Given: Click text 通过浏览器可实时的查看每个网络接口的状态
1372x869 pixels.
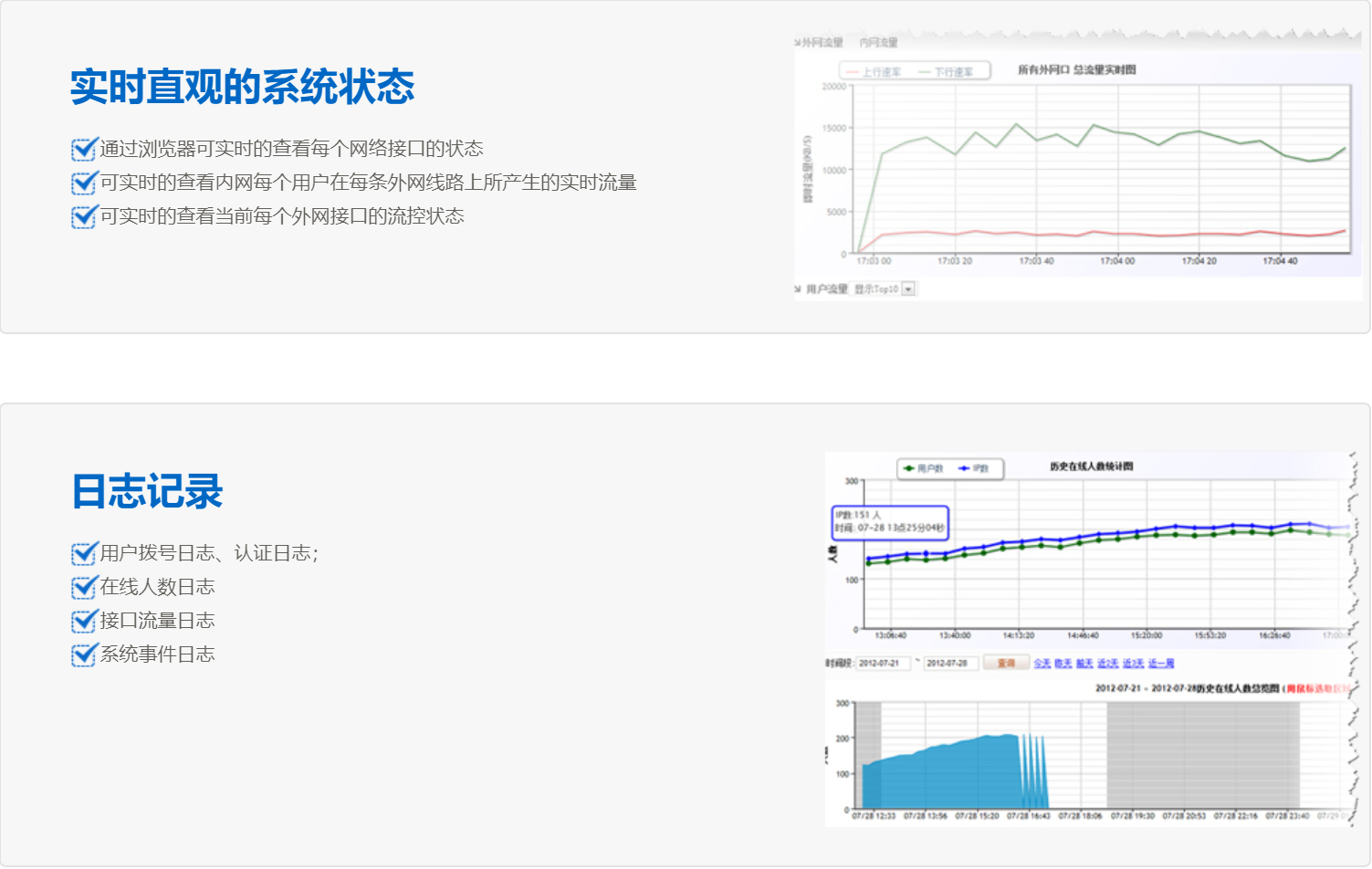Looking at the screenshot, I should (x=291, y=149).
